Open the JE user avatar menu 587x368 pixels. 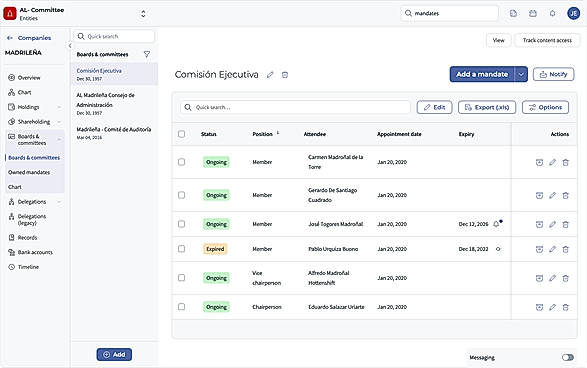coord(573,13)
